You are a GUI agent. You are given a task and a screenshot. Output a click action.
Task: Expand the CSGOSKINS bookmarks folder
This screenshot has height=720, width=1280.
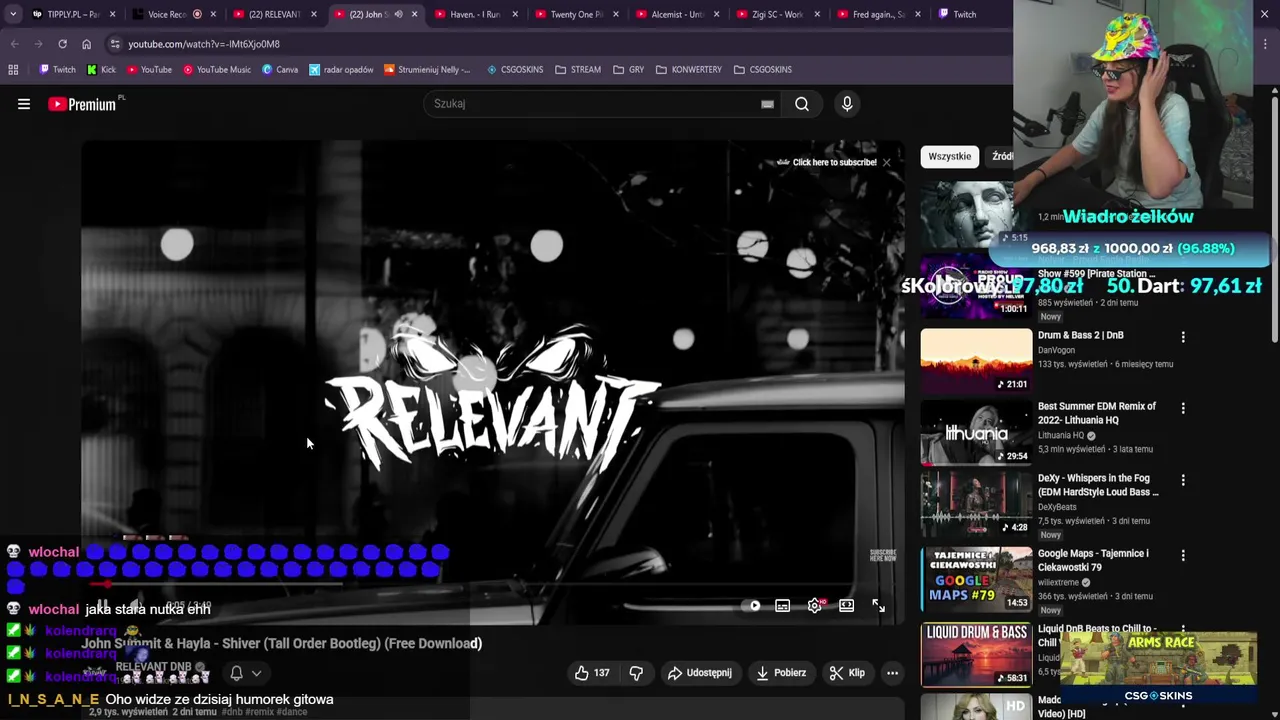coord(762,70)
